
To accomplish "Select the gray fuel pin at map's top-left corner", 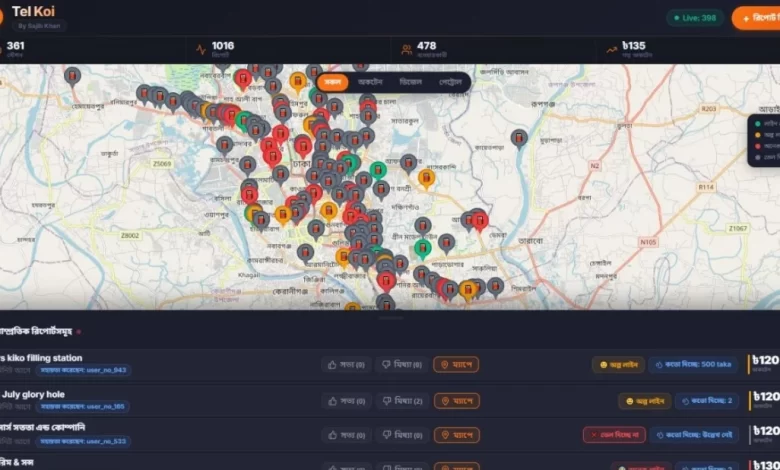I will pyautogui.click(x=72, y=75).
